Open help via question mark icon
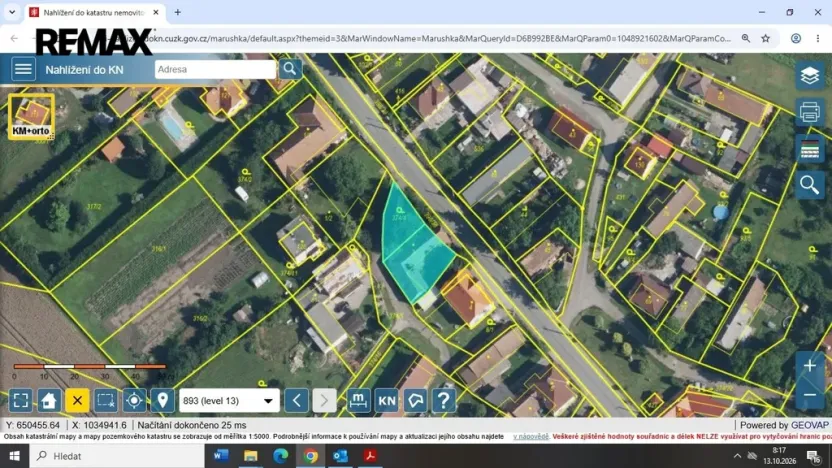Viewport: 832px width, 468px height. tap(444, 401)
